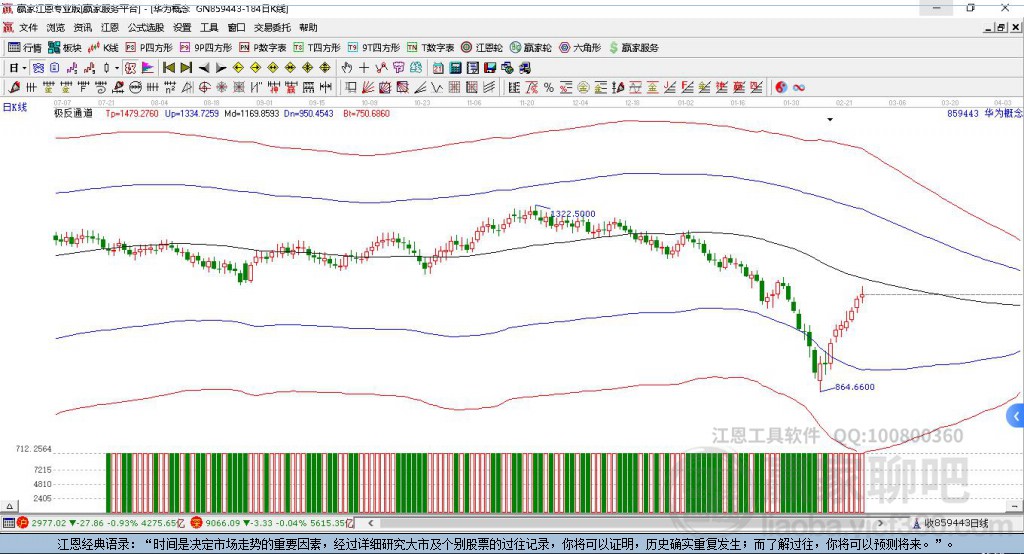Open the 浏览 menu

click(x=56, y=27)
